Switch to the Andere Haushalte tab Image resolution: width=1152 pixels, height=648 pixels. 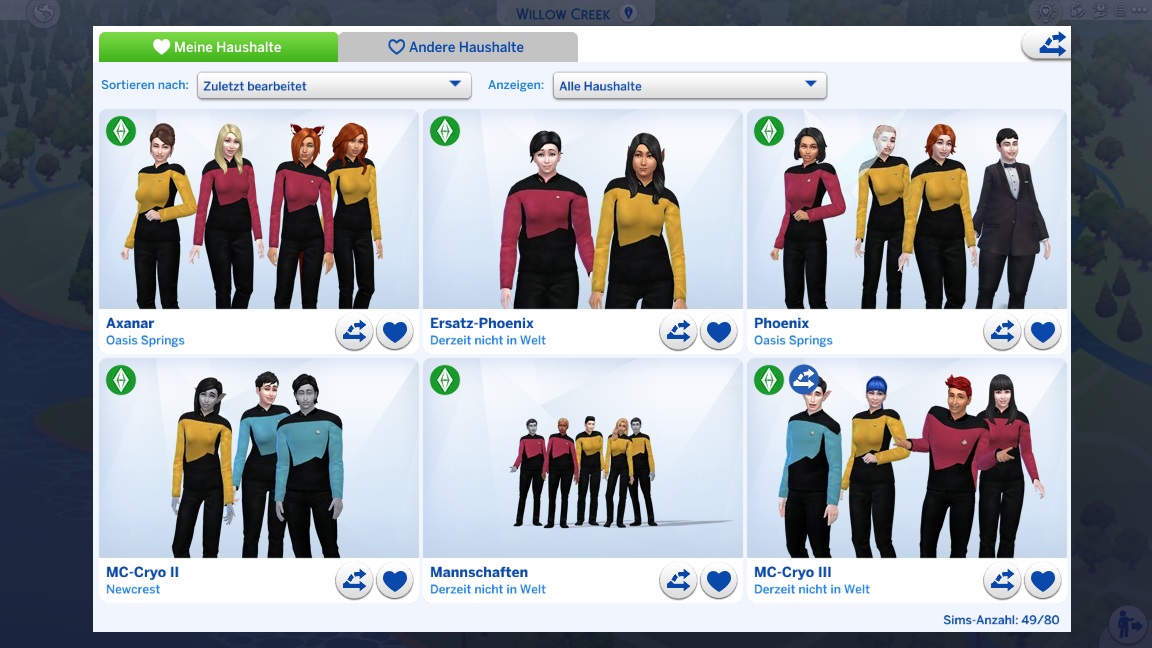click(x=458, y=47)
